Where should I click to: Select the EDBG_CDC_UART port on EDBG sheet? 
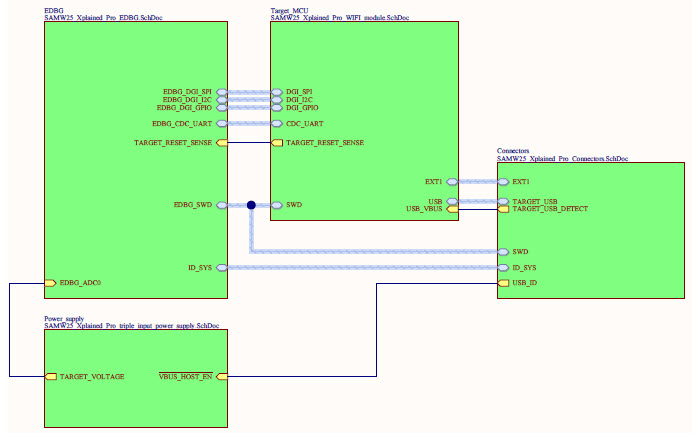click(x=221, y=124)
